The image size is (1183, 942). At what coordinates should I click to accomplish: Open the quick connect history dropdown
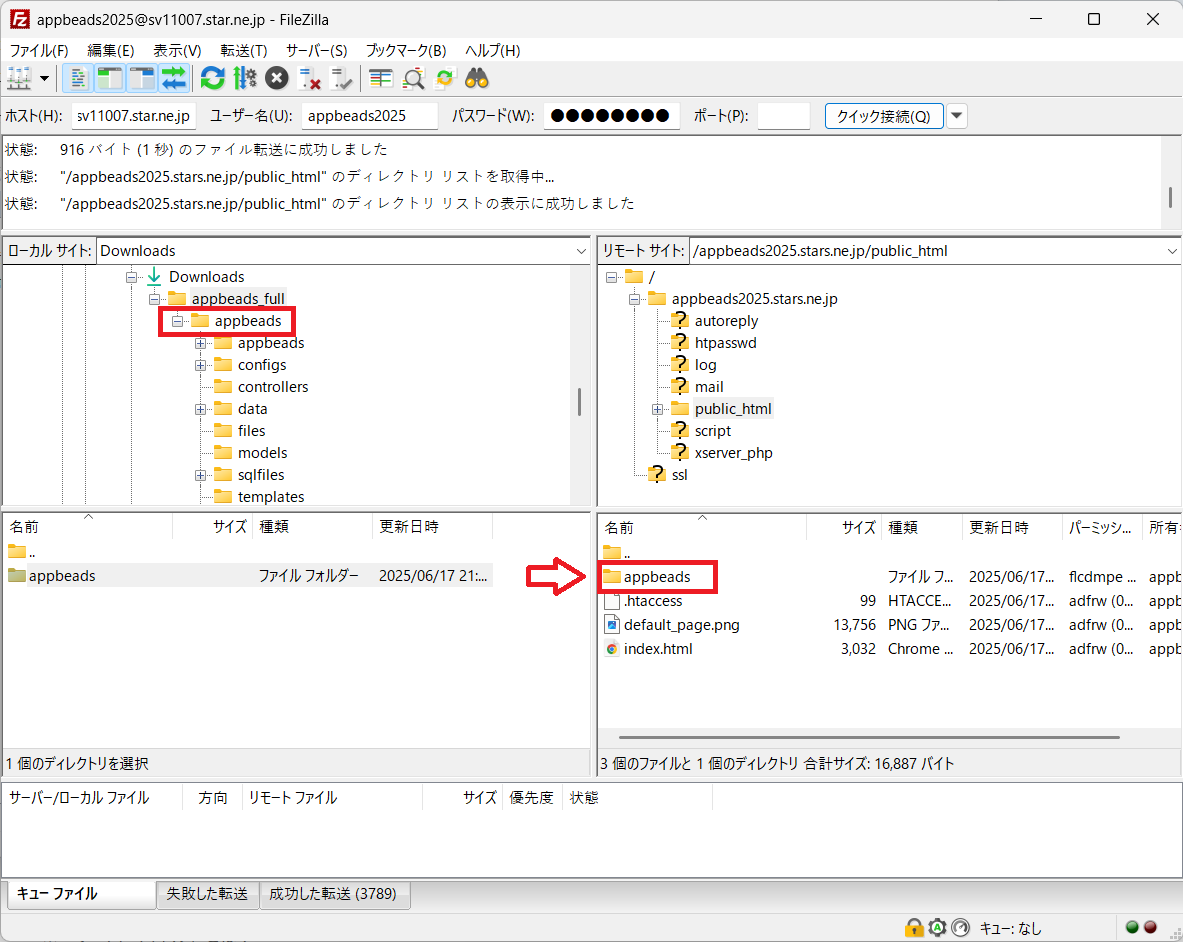957,116
